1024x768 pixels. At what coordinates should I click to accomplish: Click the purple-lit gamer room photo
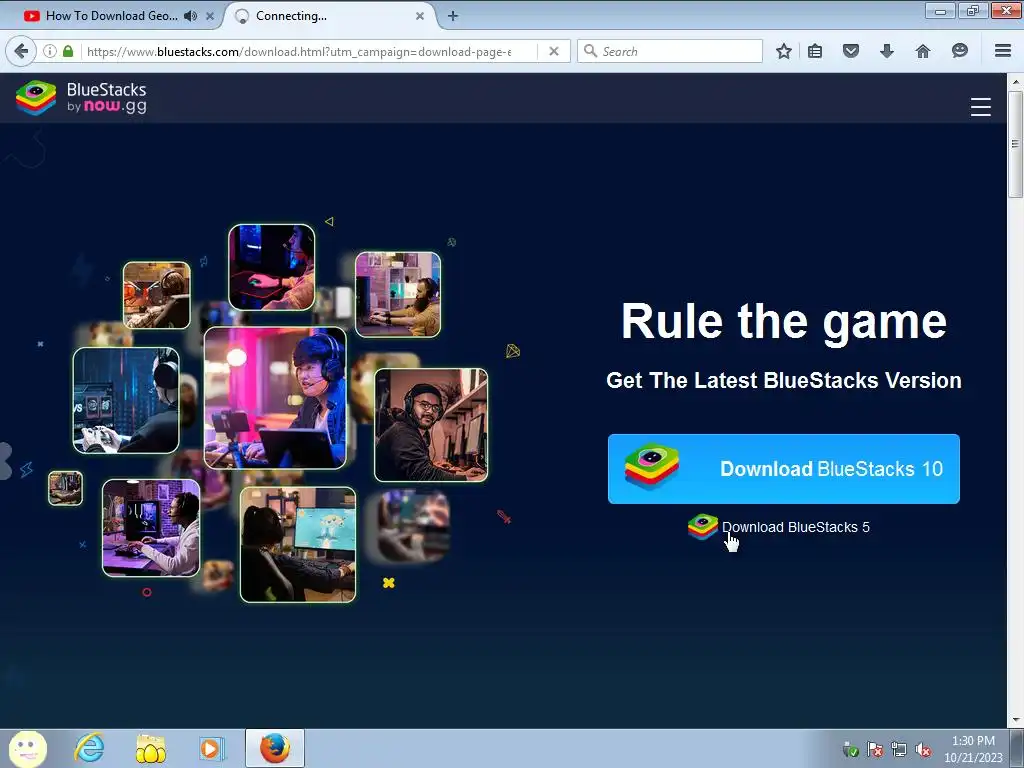point(151,528)
